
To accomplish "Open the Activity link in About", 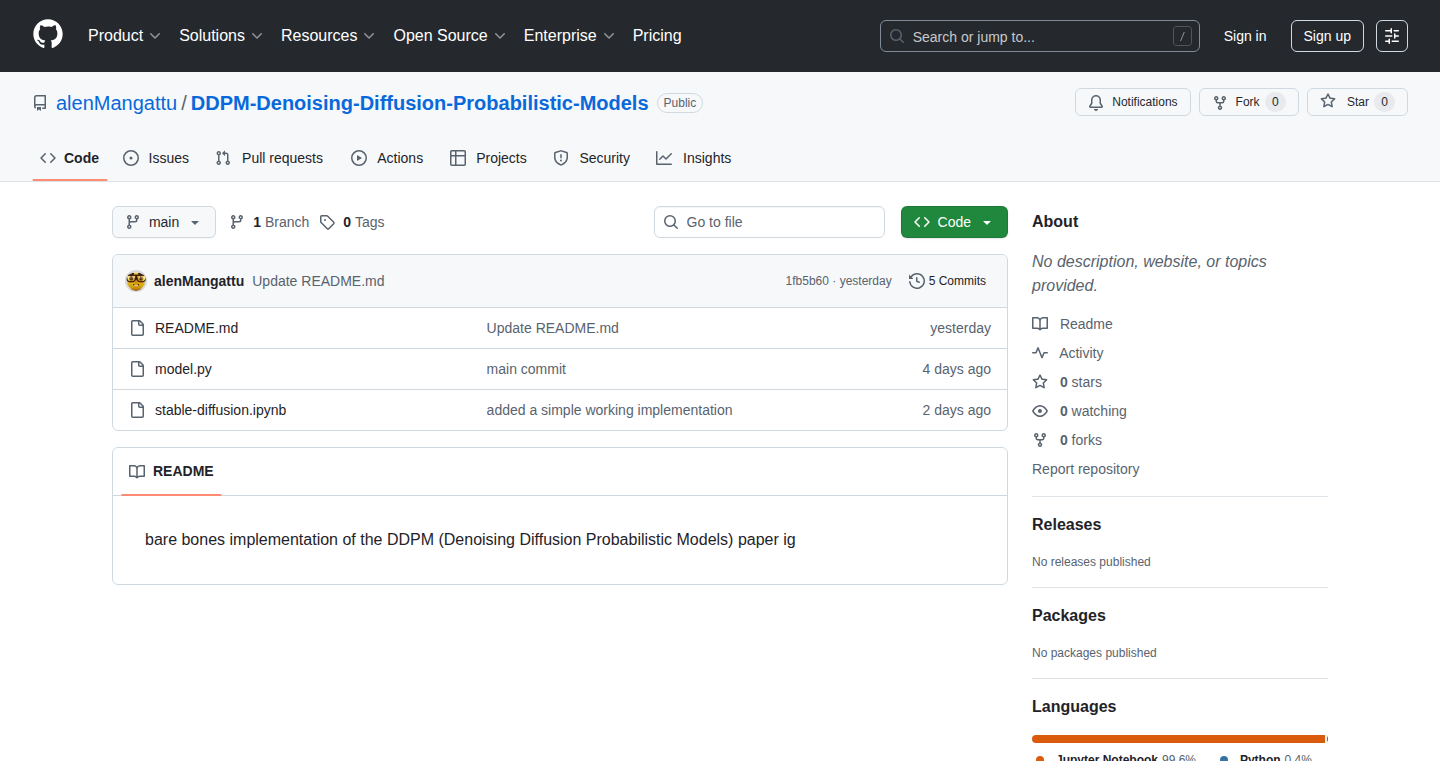I will click(x=1068, y=353).
